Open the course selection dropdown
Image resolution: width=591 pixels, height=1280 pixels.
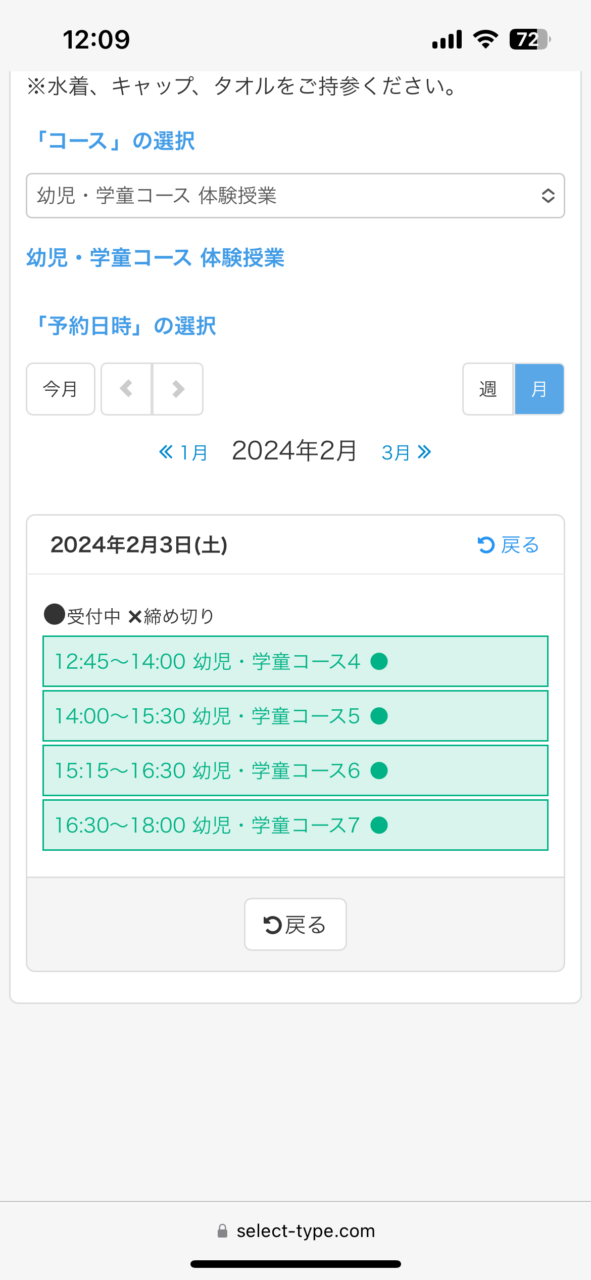295,196
